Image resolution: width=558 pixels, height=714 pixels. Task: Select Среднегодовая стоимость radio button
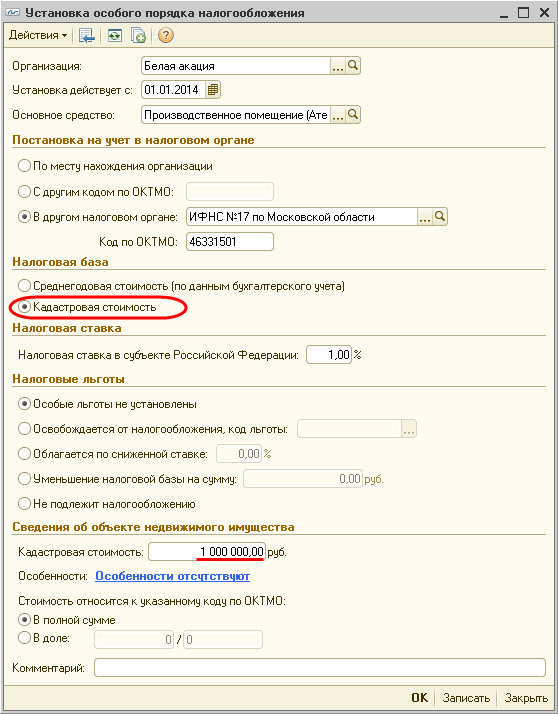pos(181,286)
